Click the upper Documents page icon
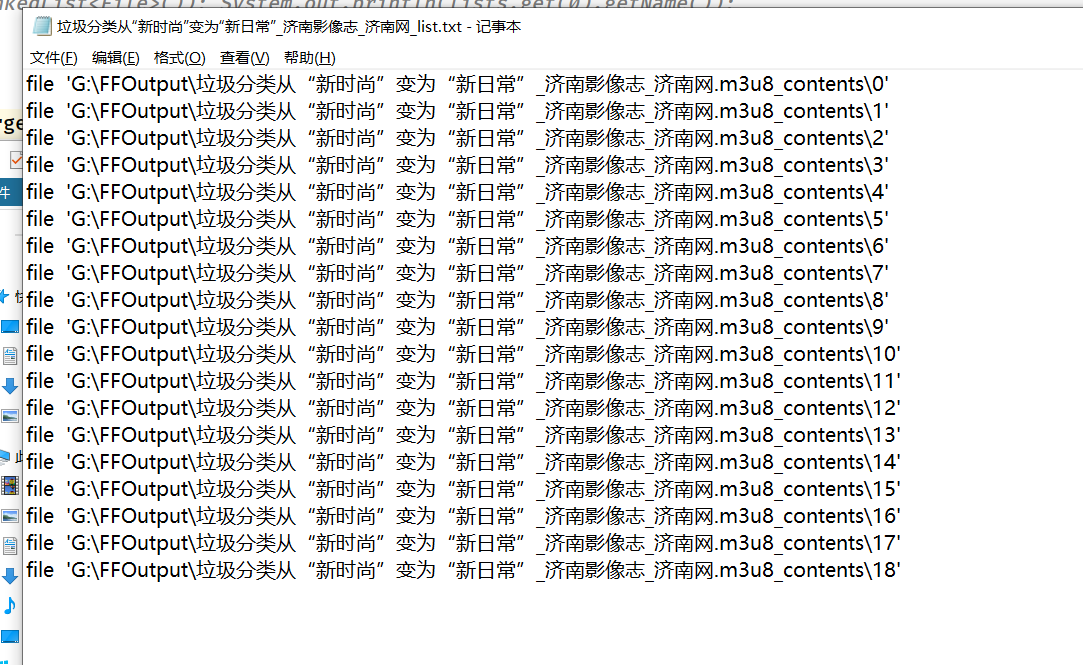The height and width of the screenshot is (665, 1083). [10, 356]
